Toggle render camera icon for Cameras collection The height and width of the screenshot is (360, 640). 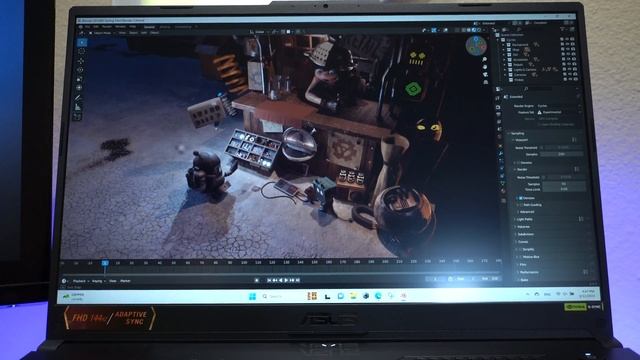pos(575,75)
